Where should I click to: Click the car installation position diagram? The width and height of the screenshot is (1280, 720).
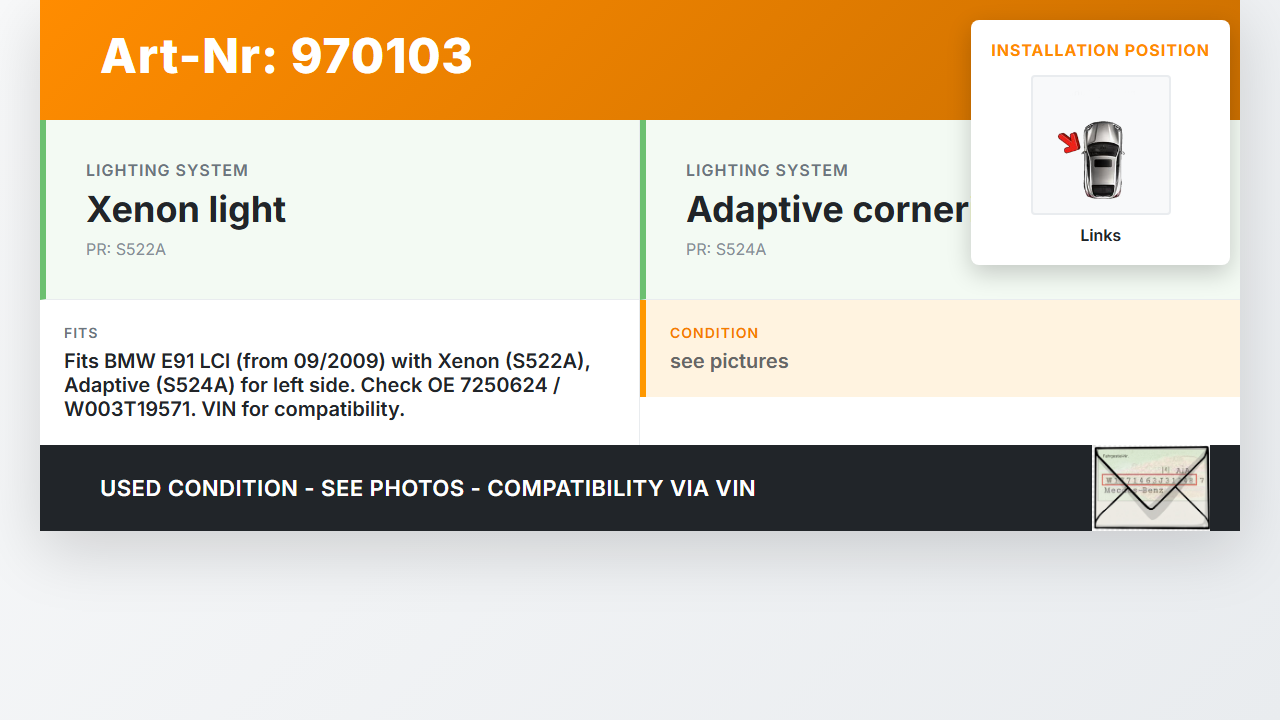1100,145
